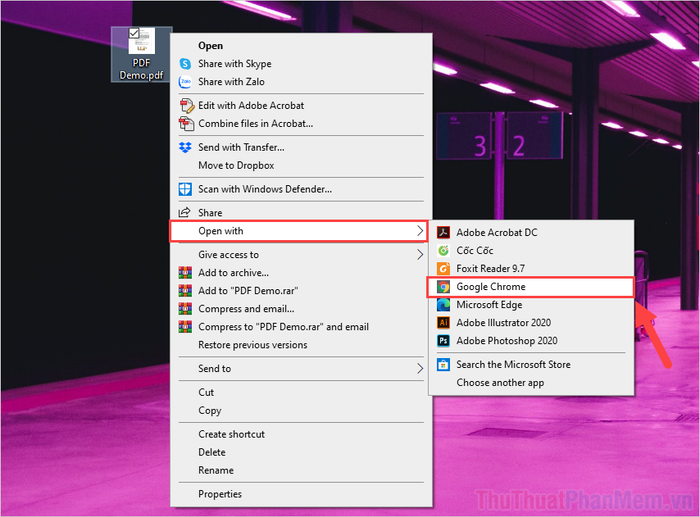Image resolution: width=700 pixels, height=517 pixels.
Task: Click the Cốc Cốc browser icon
Action: (443, 250)
